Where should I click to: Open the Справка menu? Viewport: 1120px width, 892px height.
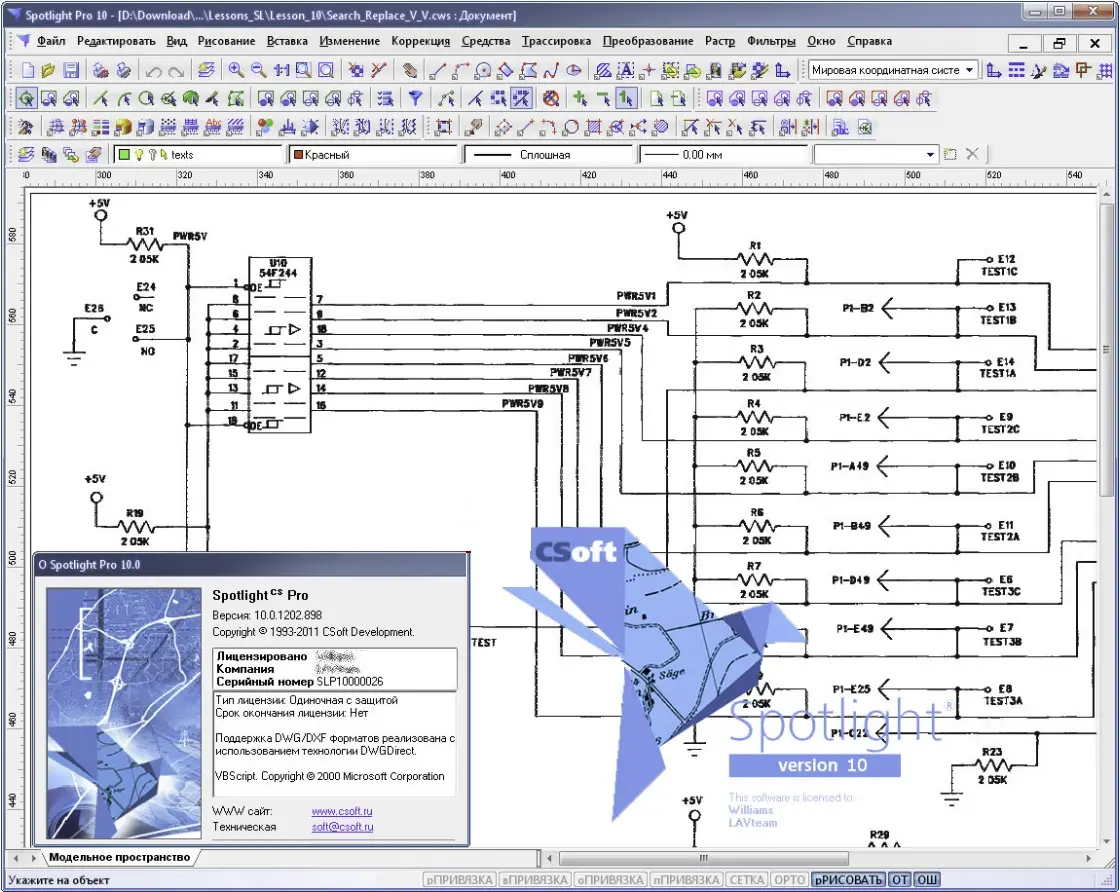869,41
